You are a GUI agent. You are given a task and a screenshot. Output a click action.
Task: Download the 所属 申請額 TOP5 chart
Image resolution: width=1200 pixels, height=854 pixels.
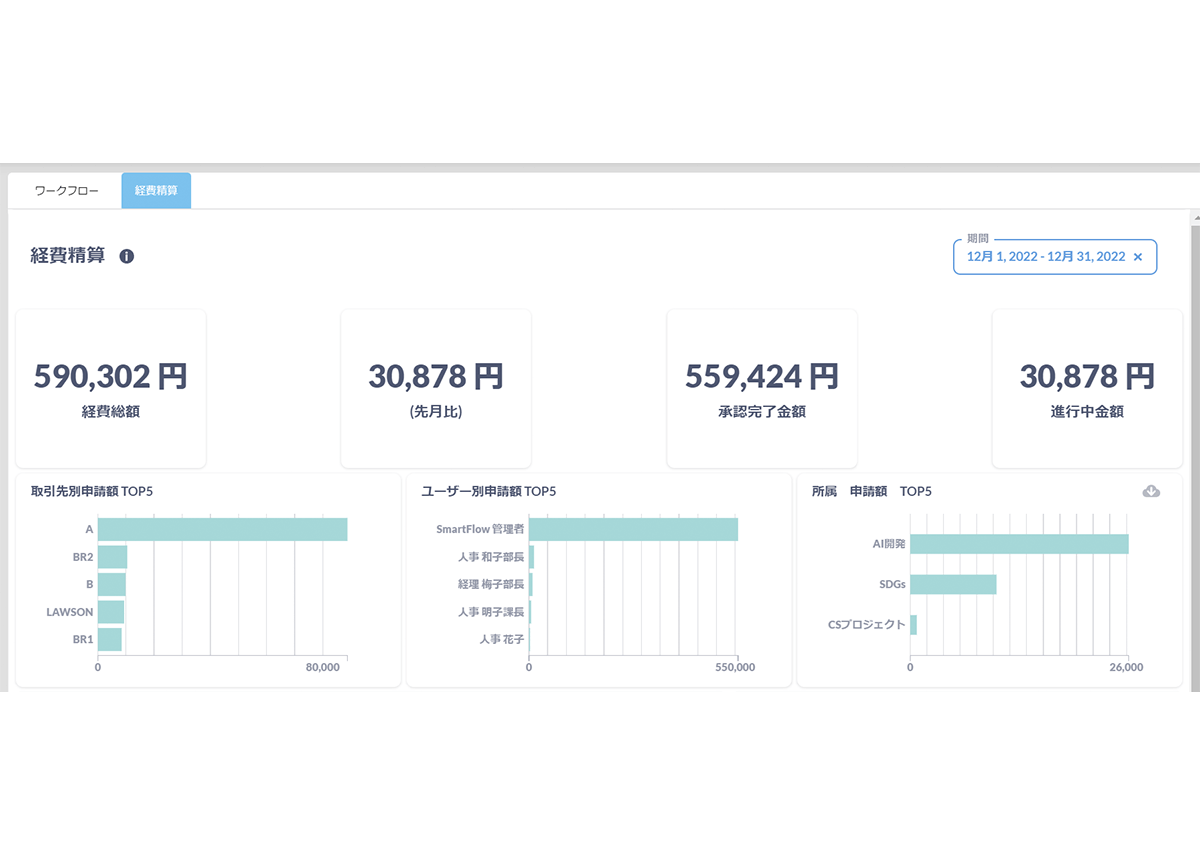1151,491
